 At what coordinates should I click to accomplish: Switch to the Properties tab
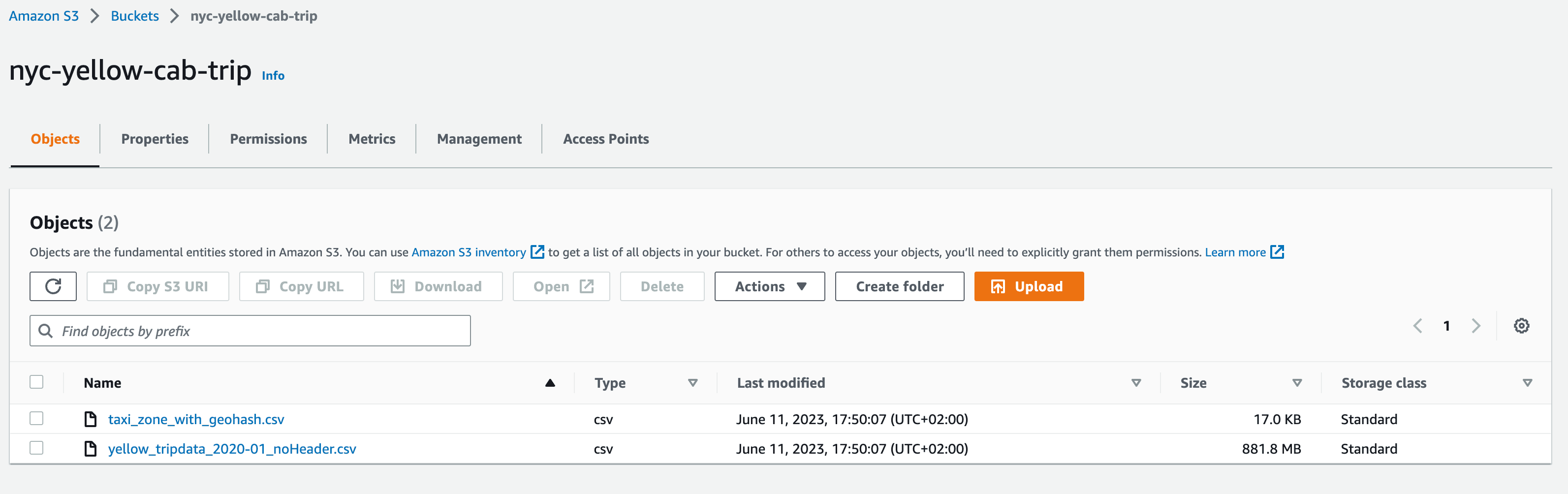(155, 139)
